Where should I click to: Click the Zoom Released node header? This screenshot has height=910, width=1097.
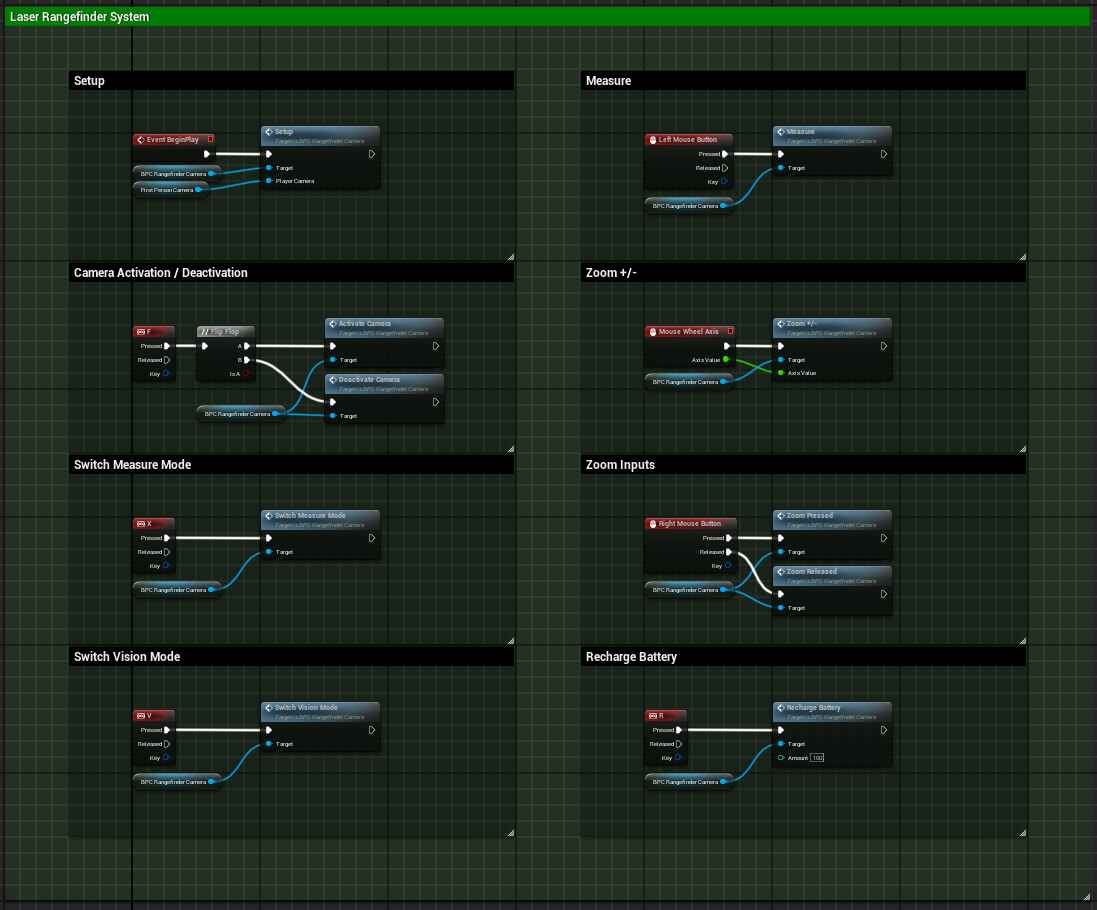click(x=832, y=576)
